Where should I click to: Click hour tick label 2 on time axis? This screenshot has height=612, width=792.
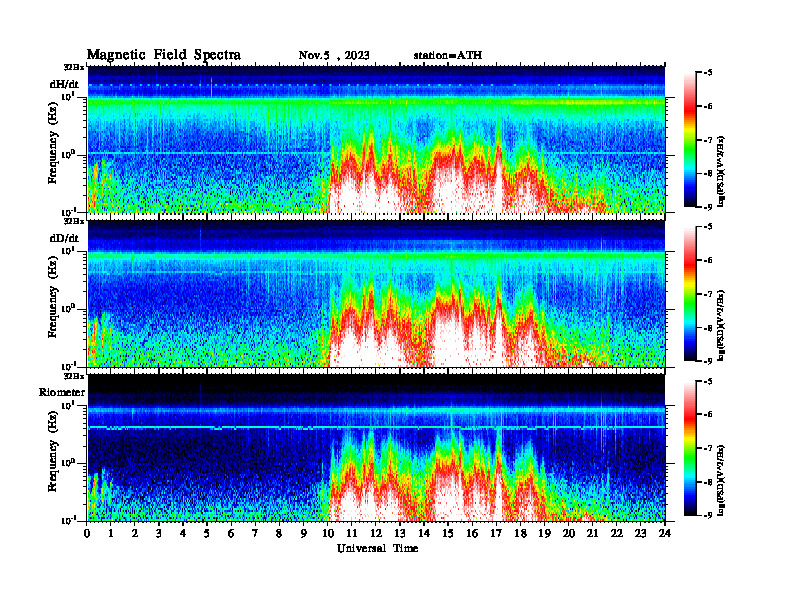[135, 533]
